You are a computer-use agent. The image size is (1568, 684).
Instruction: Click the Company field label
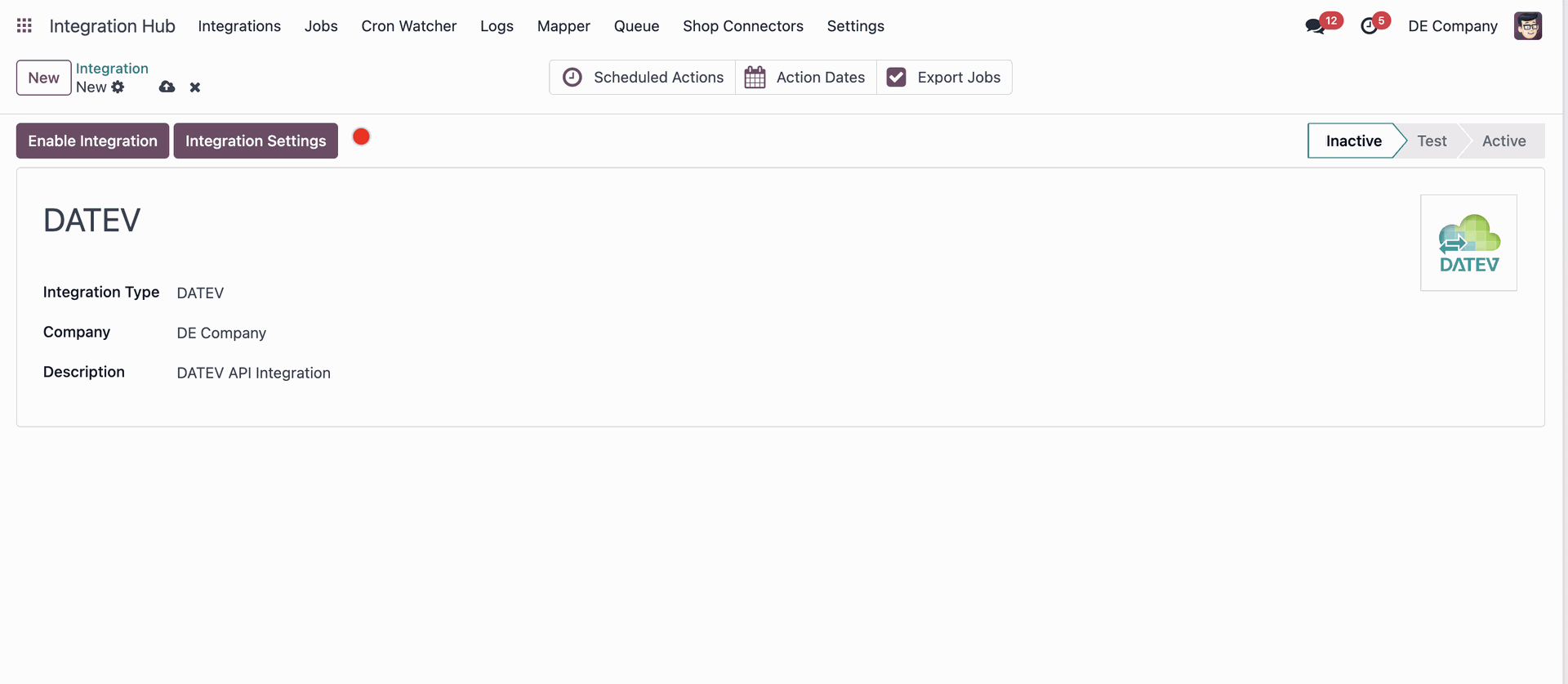pyautogui.click(x=77, y=332)
